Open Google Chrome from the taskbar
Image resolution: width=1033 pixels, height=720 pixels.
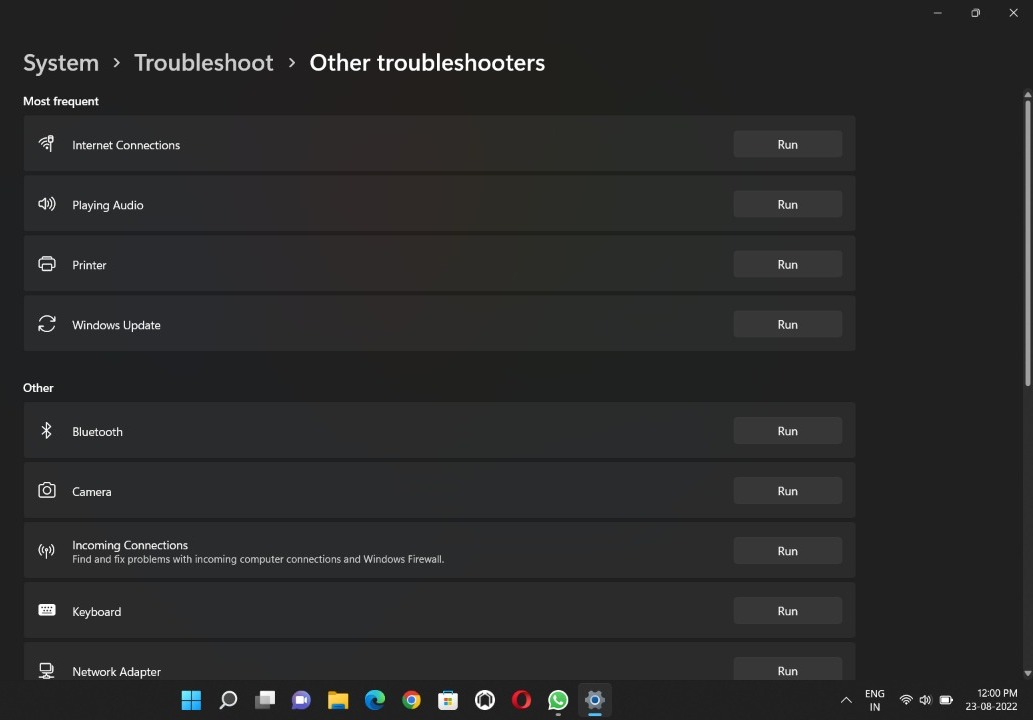(x=411, y=700)
